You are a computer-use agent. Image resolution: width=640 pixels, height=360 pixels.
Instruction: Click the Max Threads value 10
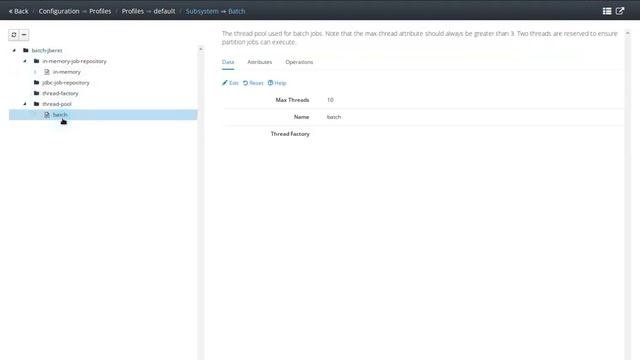point(330,100)
